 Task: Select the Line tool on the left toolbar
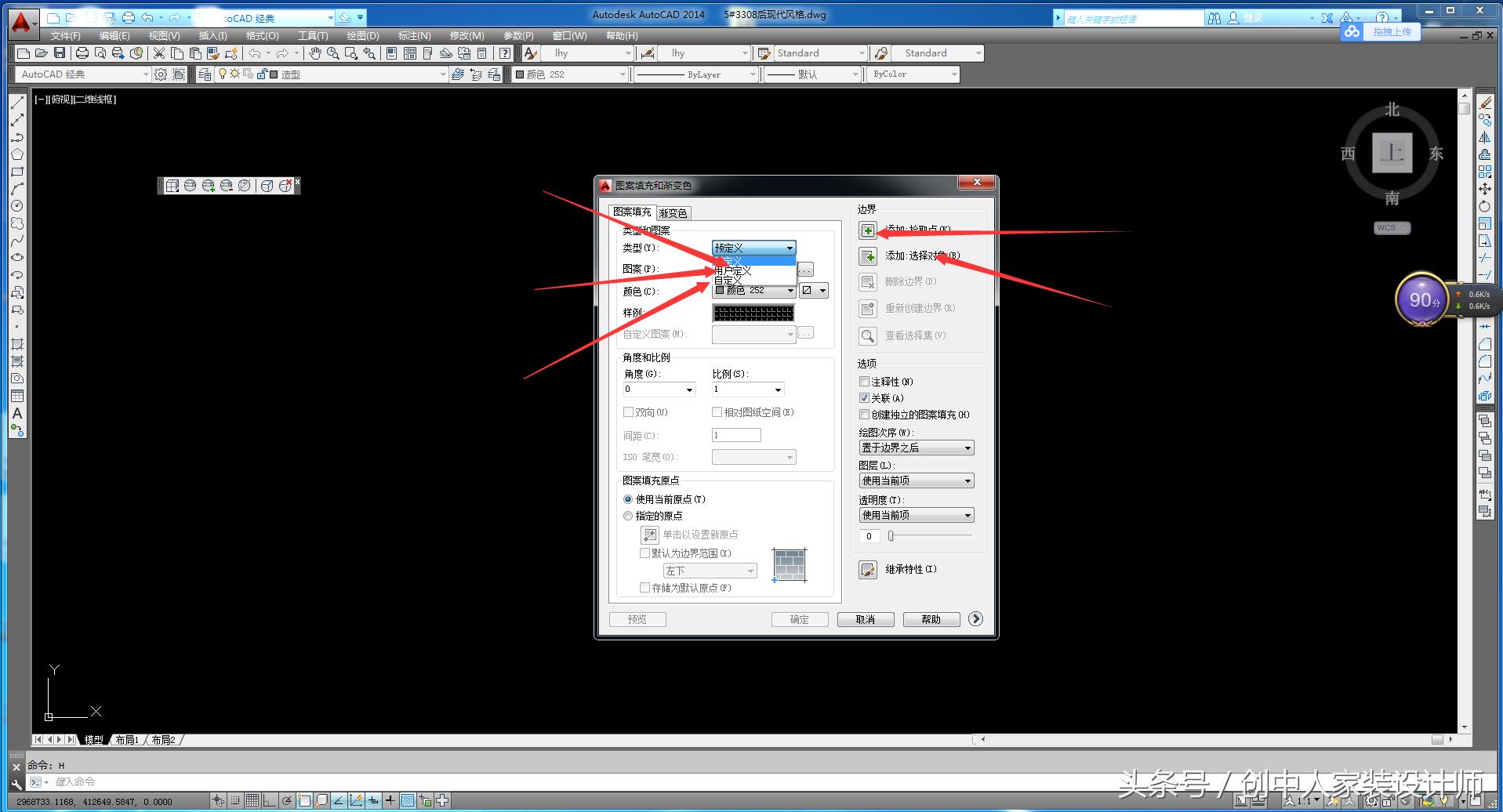(17, 103)
